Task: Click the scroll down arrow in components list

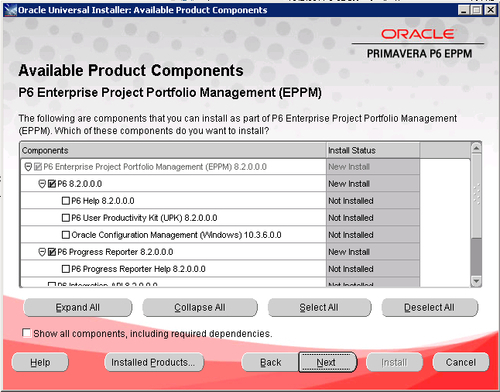Action: coord(476,281)
